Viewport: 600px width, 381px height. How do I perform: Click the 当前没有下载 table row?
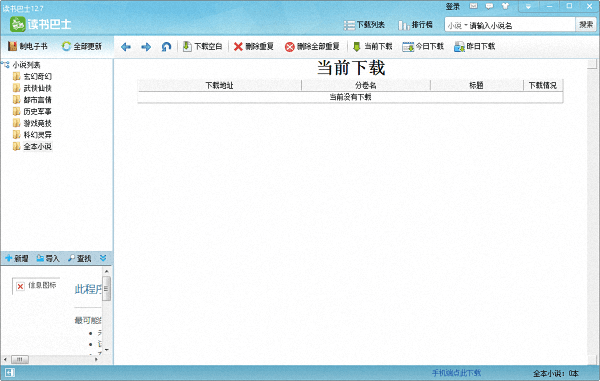(x=350, y=97)
